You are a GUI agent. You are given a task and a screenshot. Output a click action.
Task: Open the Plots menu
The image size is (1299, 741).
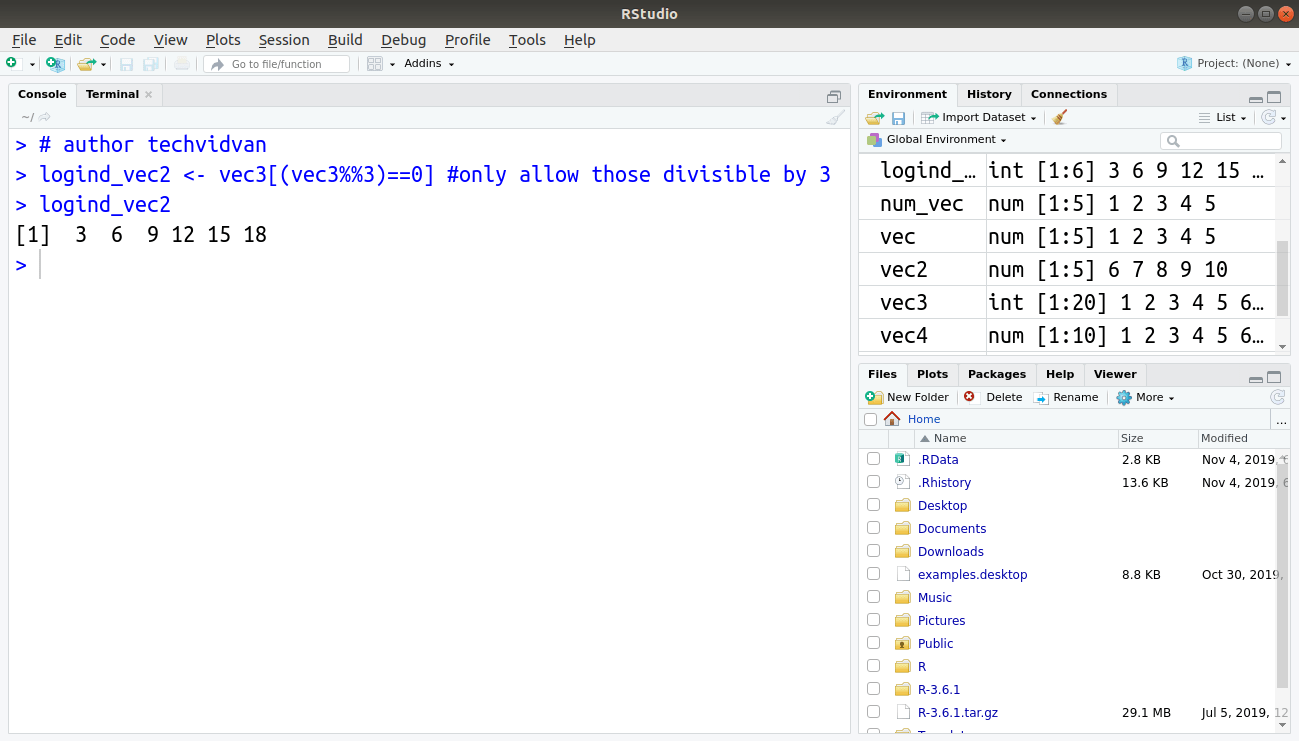point(222,40)
